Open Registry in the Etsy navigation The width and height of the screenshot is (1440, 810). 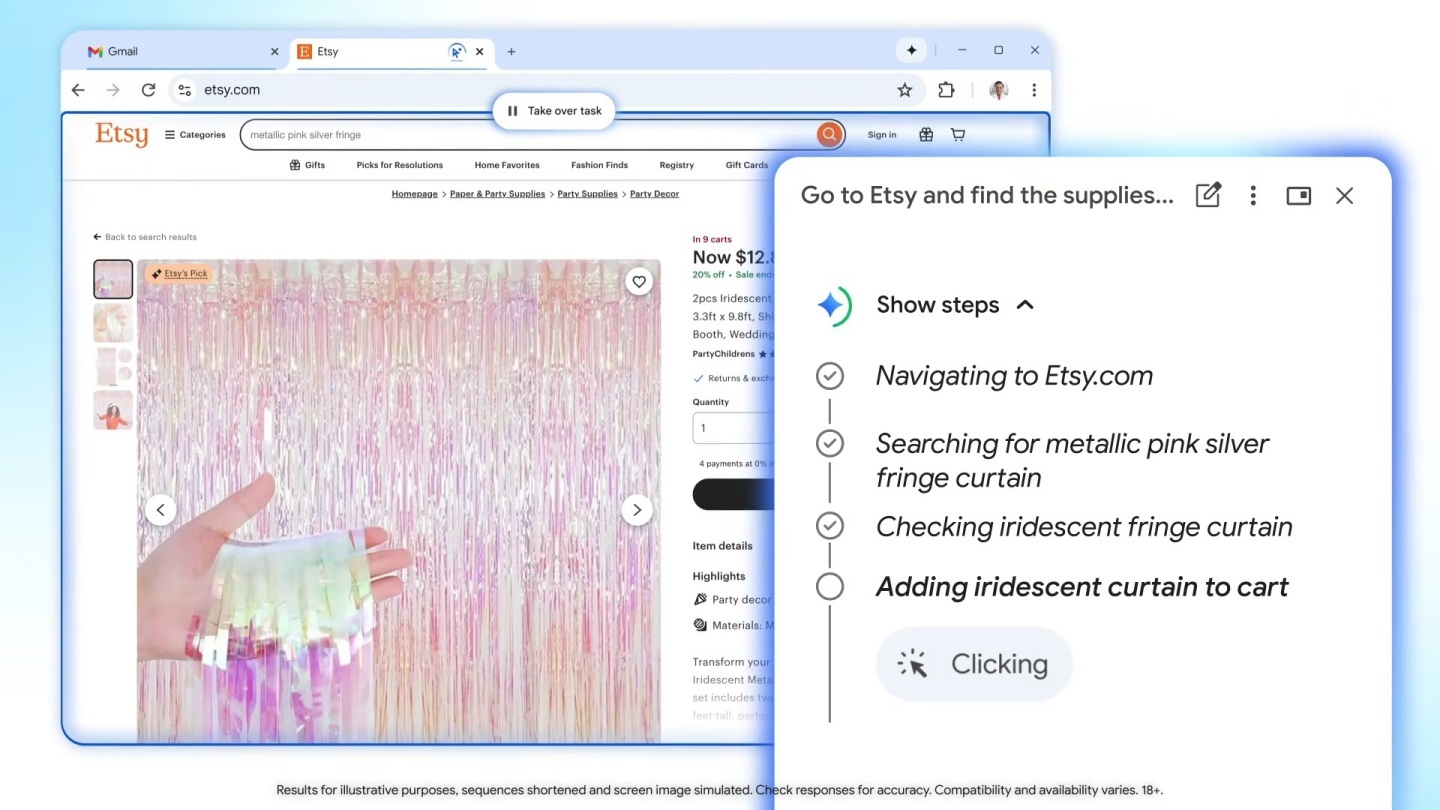click(x=676, y=165)
